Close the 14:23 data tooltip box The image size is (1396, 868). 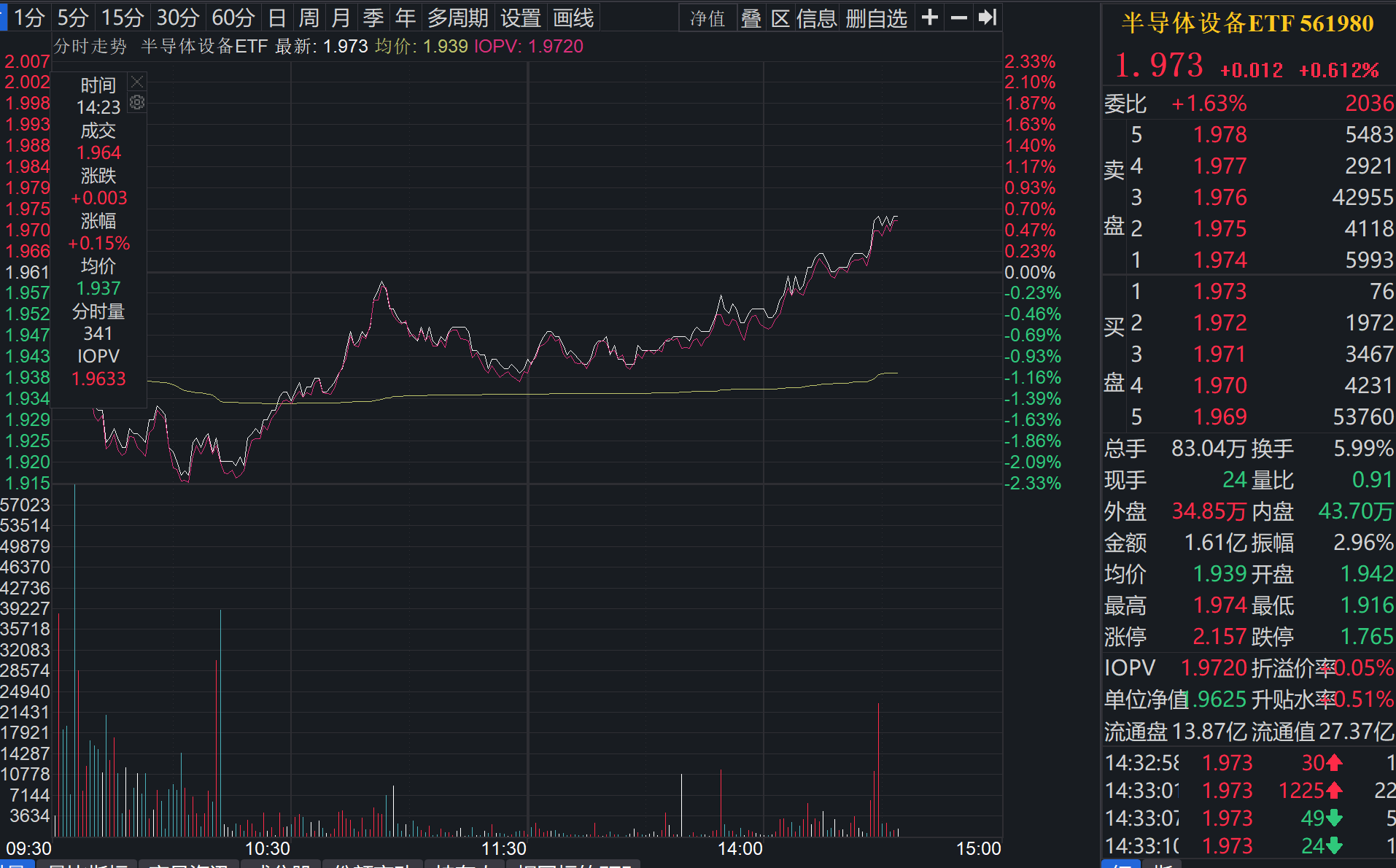[x=136, y=82]
